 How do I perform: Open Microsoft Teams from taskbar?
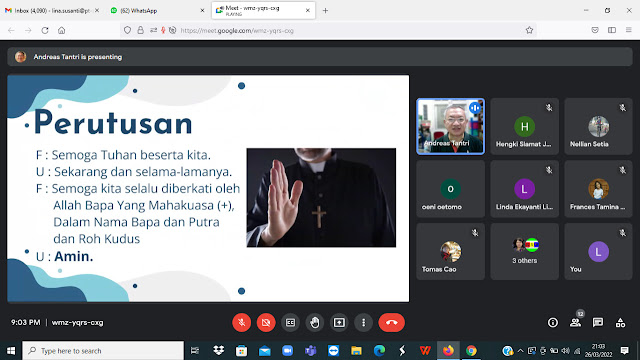310,351
